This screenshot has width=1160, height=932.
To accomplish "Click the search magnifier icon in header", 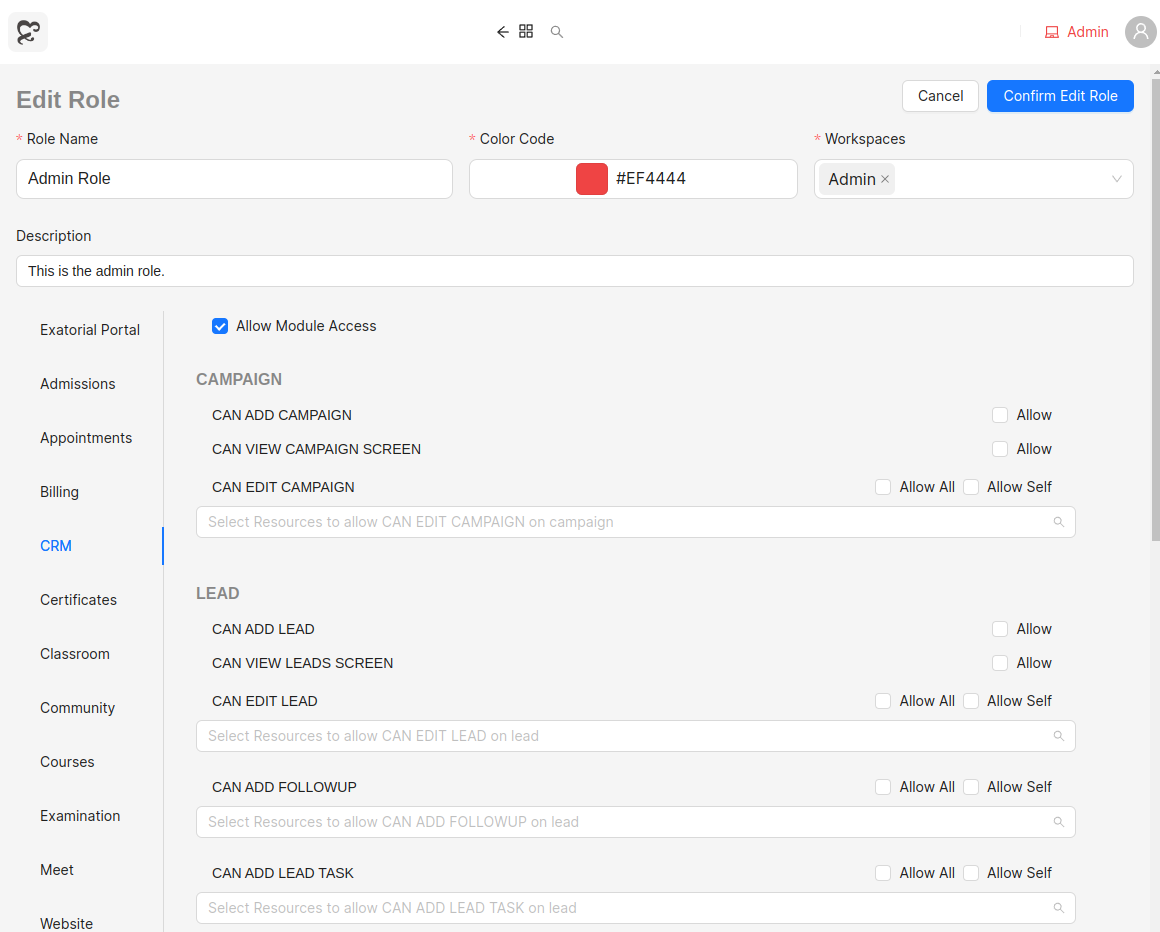I will pyautogui.click(x=557, y=32).
